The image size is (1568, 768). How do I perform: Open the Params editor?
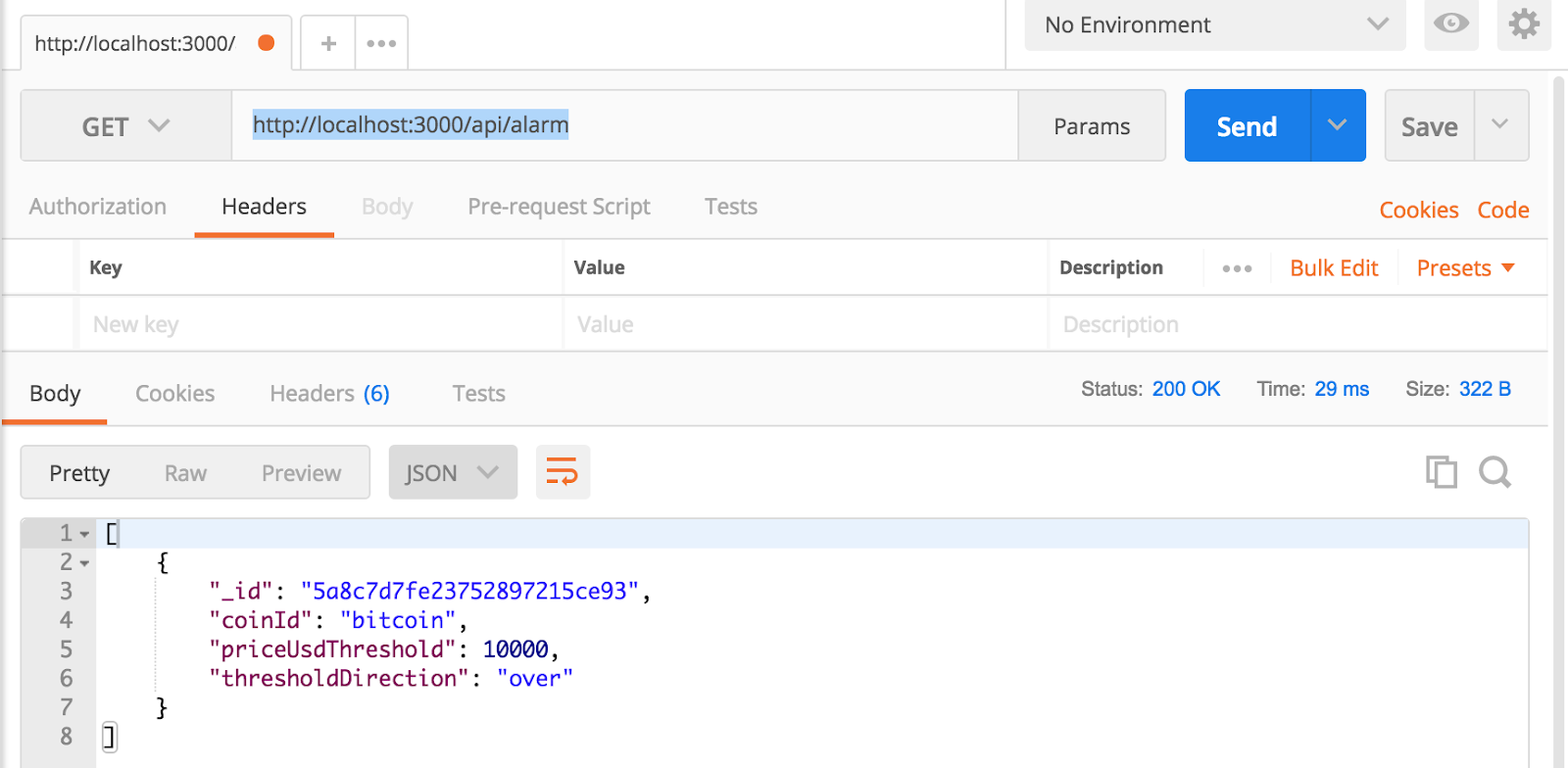pyautogui.click(x=1092, y=126)
